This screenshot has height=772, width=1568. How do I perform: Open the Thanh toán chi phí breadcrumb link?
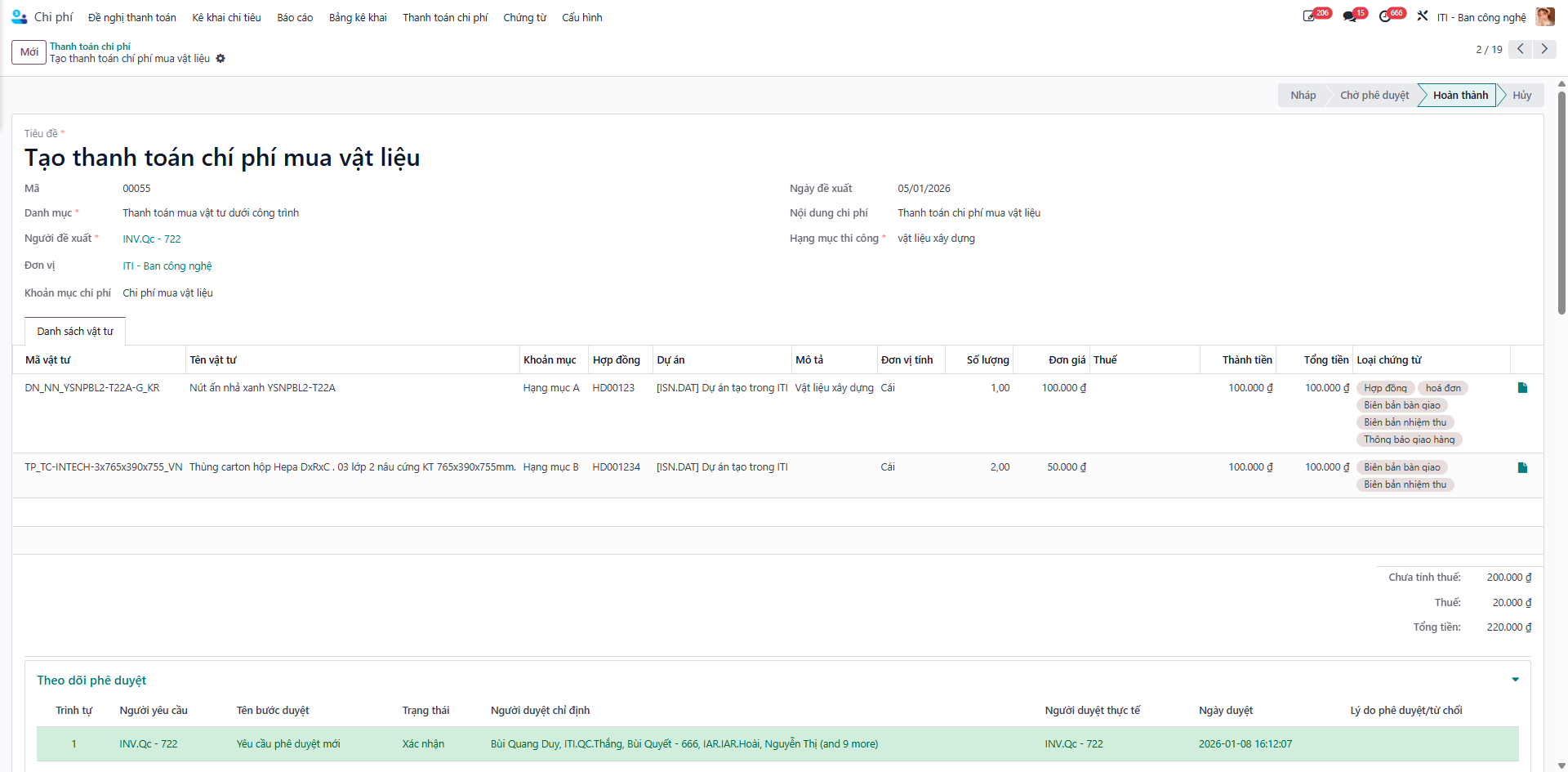(90, 47)
